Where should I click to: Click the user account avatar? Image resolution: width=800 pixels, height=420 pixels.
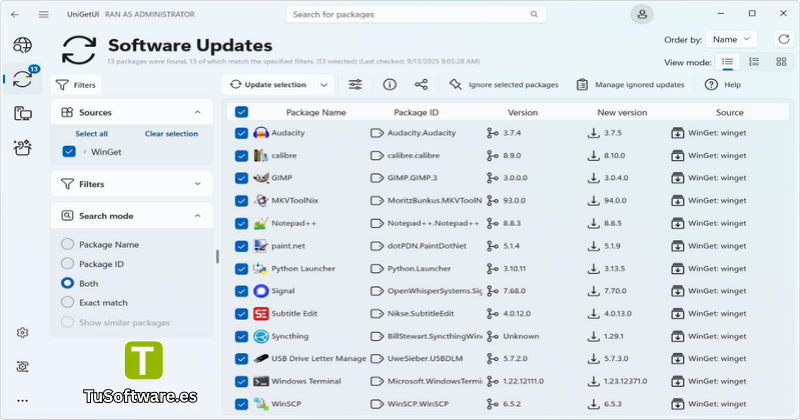(642, 14)
